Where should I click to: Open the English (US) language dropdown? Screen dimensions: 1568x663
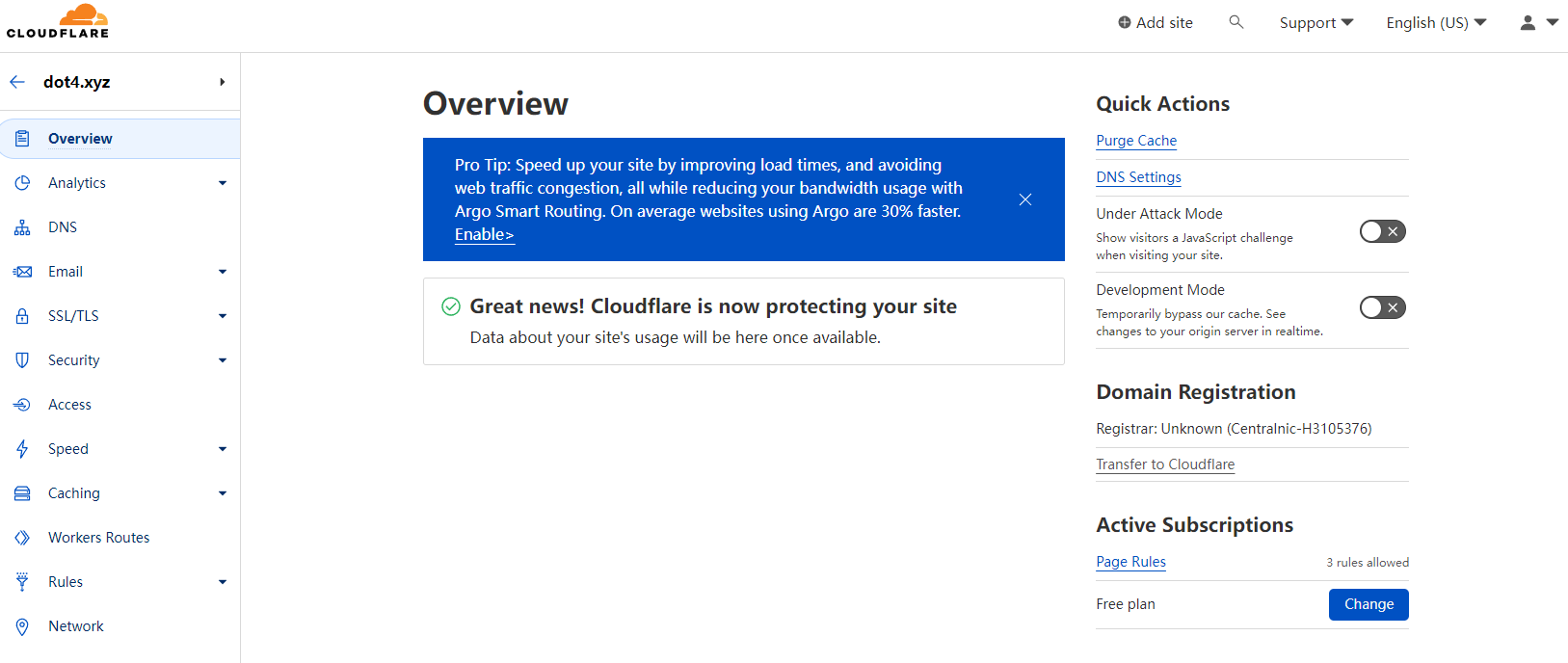click(x=1436, y=22)
